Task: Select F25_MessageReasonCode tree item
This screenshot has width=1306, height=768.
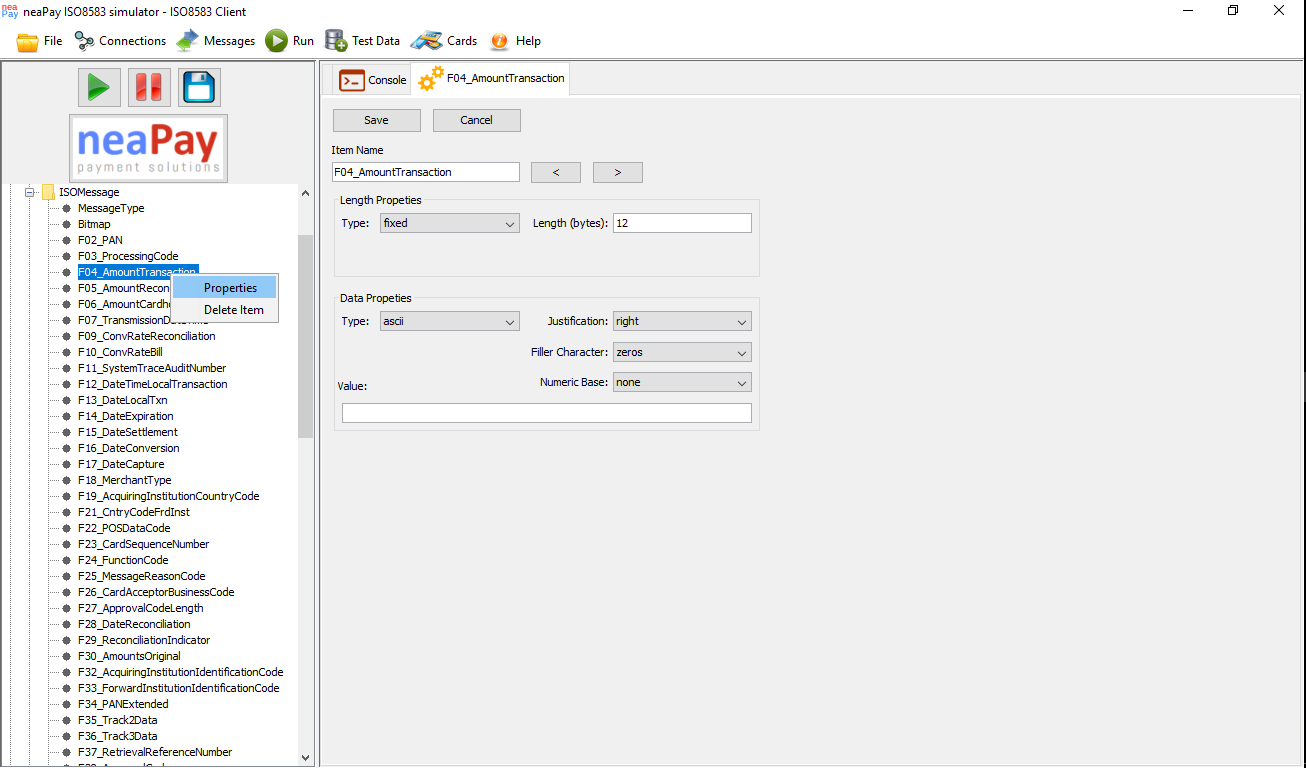Action: pos(141,576)
